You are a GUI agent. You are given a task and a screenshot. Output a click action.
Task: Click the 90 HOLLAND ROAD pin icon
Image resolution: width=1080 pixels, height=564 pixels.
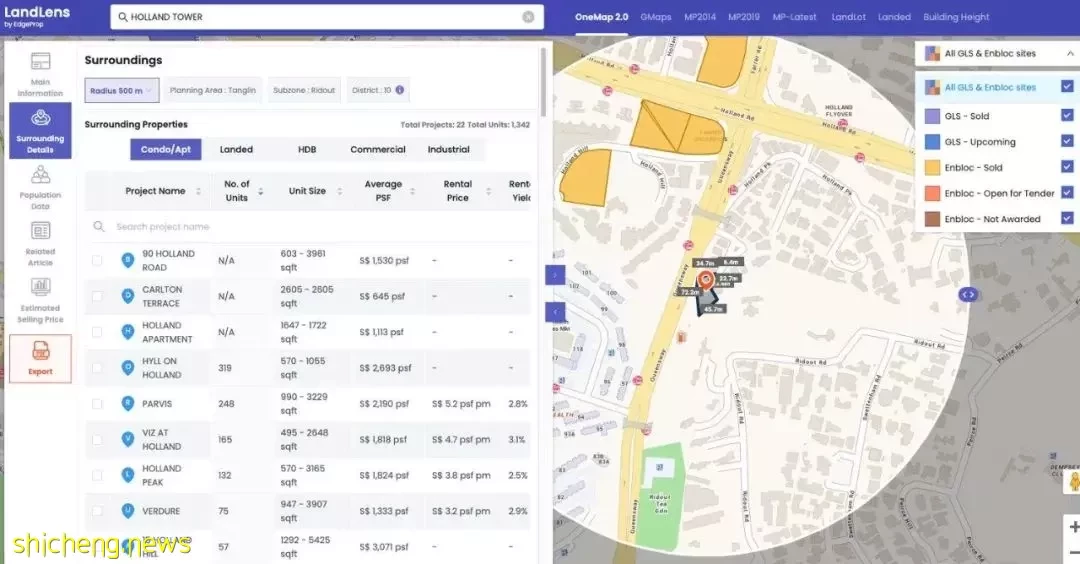pyautogui.click(x=127, y=260)
